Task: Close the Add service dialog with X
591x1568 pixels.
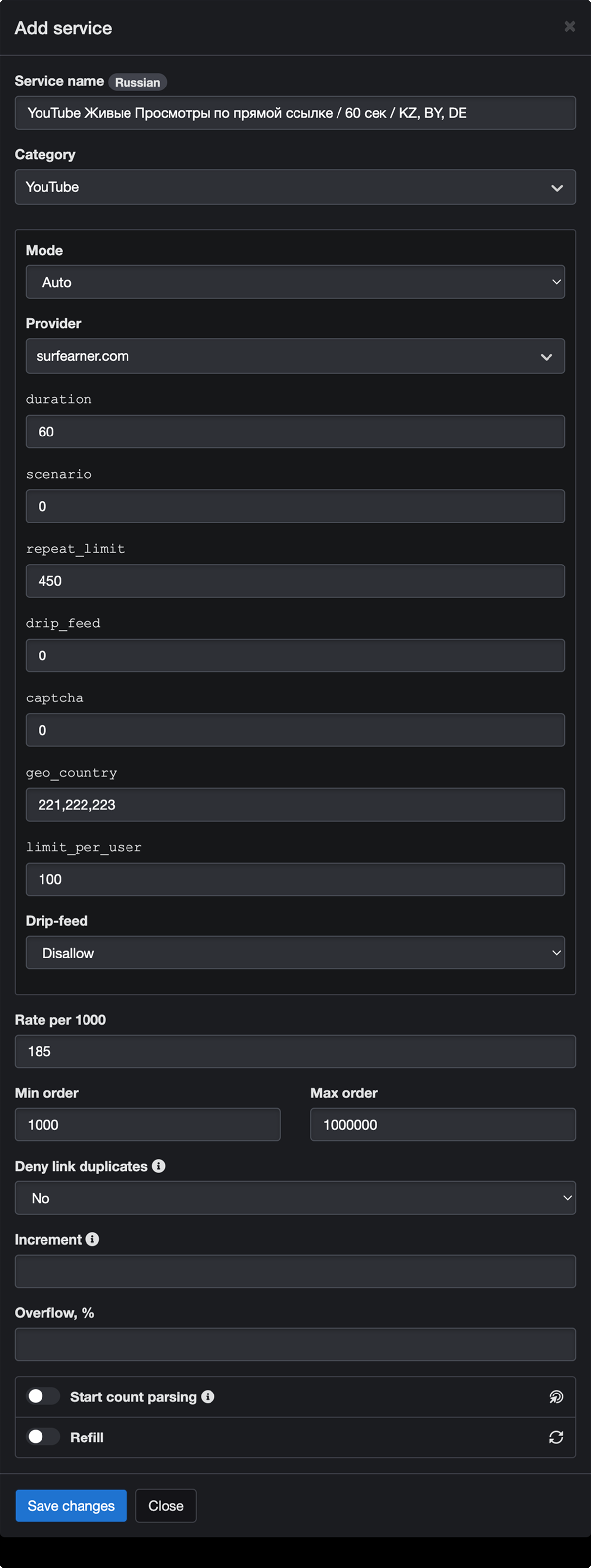Action: click(x=570, y=26)
